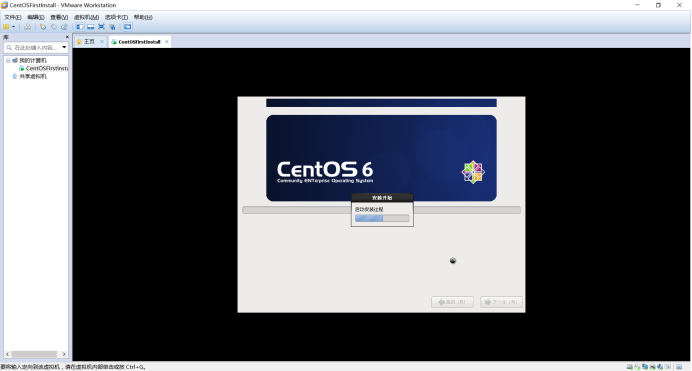Close the 主页 tab

pos(102,41)
